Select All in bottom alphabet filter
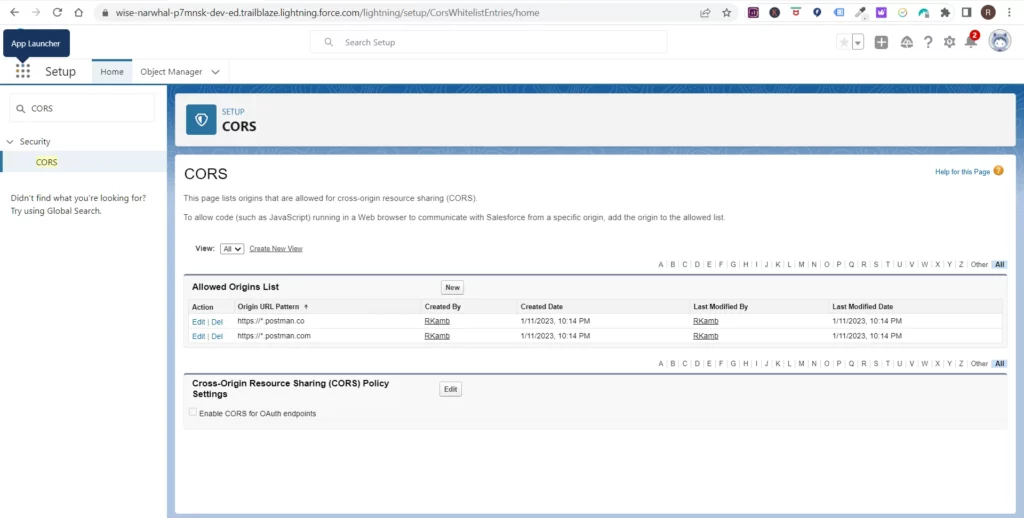Image resolution: width=1024 pixels, height=518 pixels. point(999,364)
